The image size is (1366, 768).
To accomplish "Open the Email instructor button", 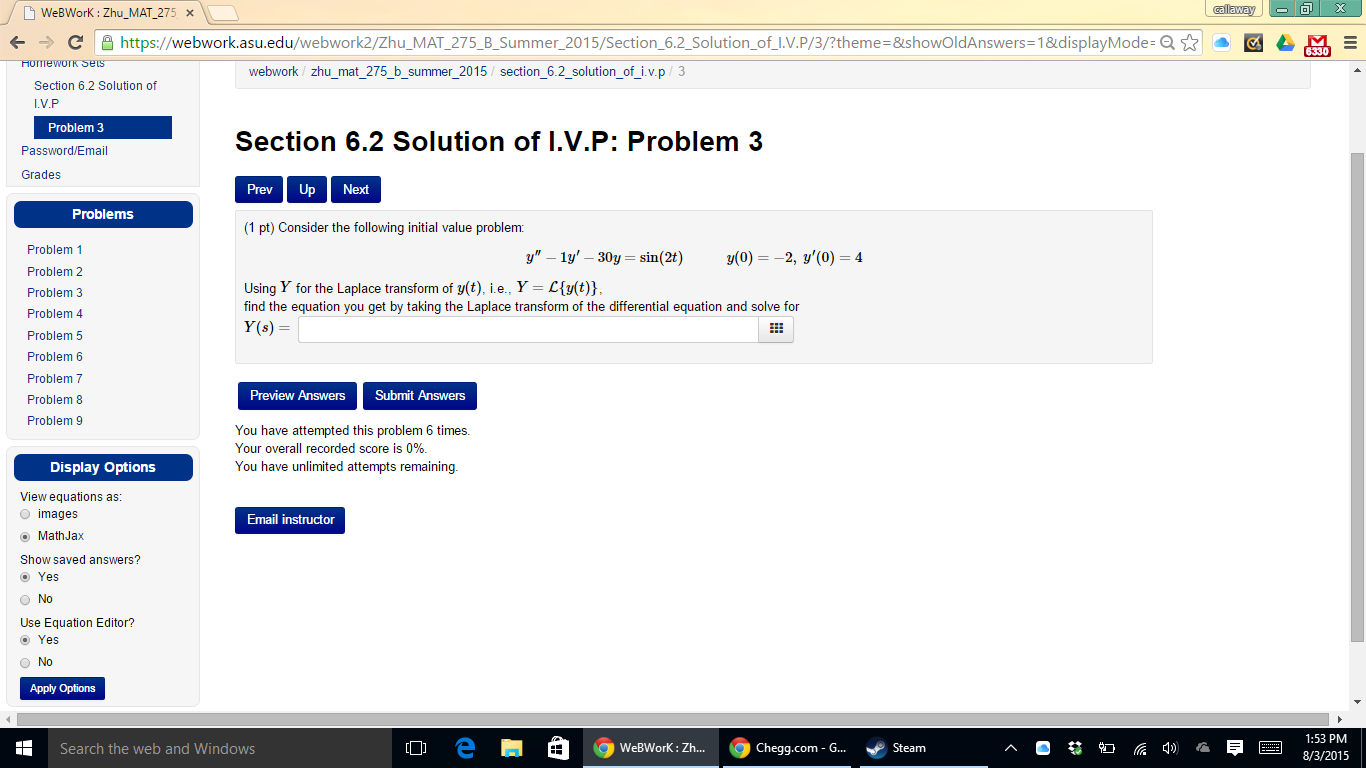I will click(289, 520).
